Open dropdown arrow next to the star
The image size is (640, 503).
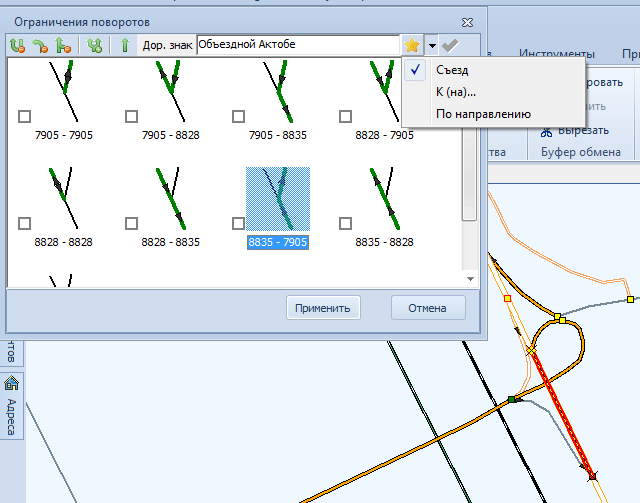tap(431, 45)
